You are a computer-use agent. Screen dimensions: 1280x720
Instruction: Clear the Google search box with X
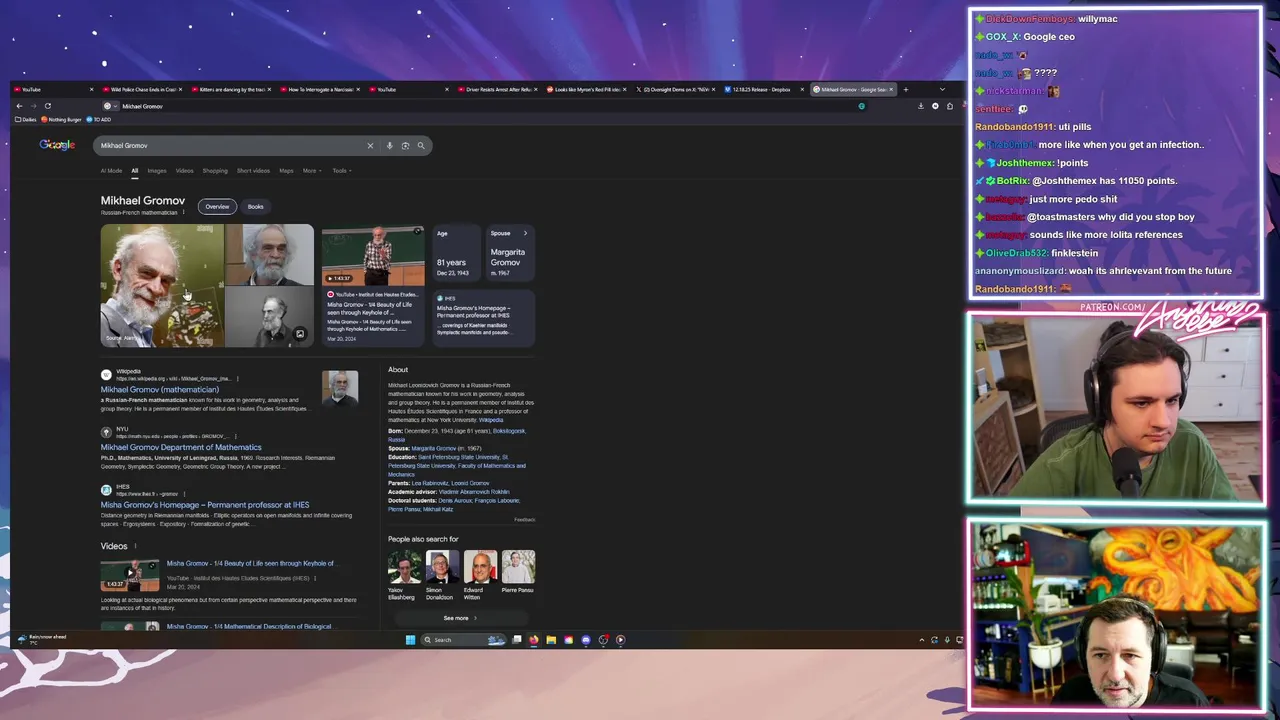tap(370, 146)
